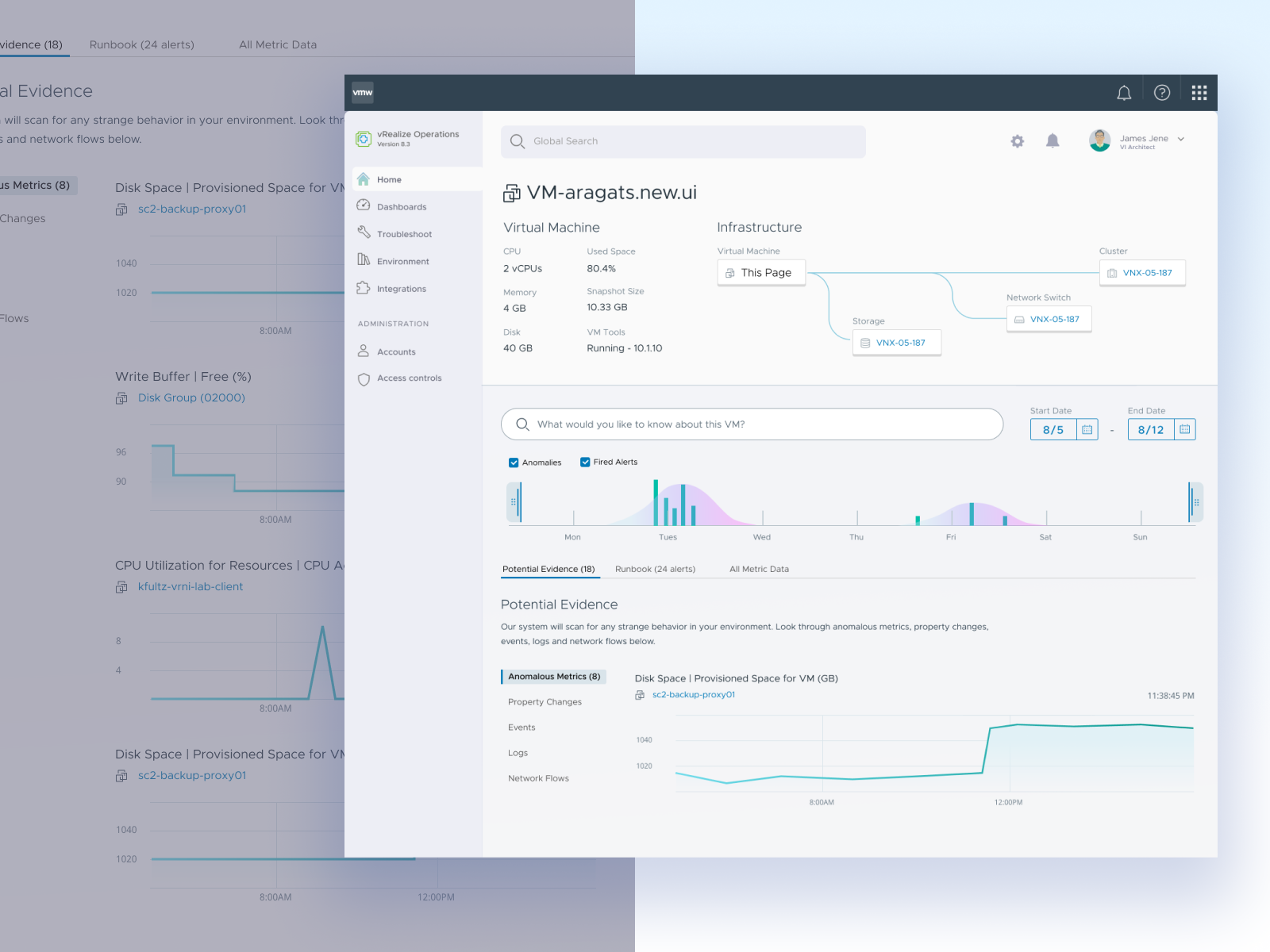Open the All Metric Data tab
The height and width of the screenshot is (952, 1270).
point(758,569)
